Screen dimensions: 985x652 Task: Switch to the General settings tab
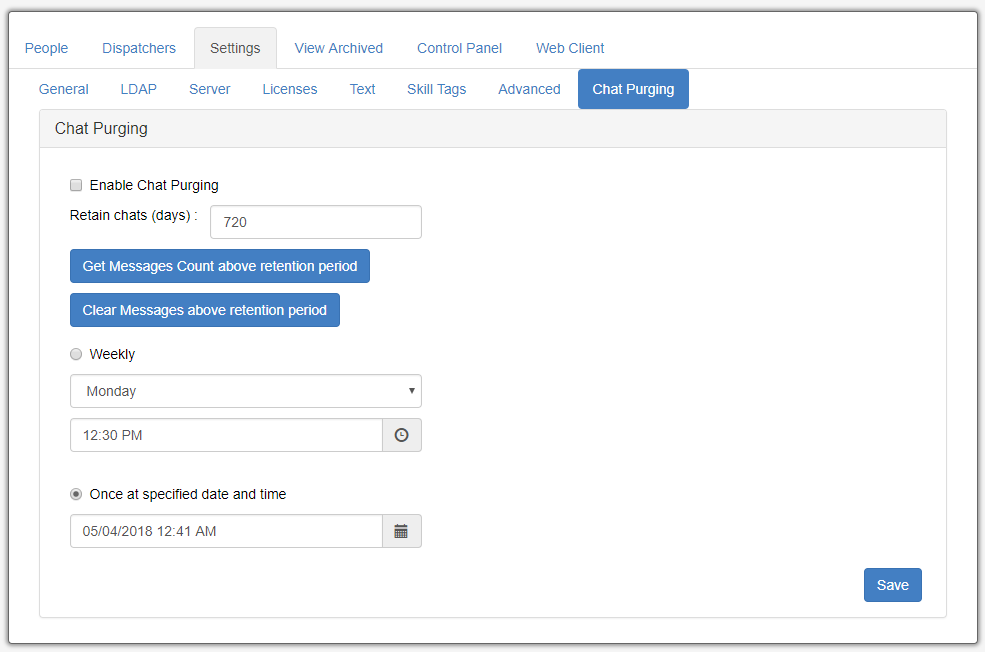point(63,89)
